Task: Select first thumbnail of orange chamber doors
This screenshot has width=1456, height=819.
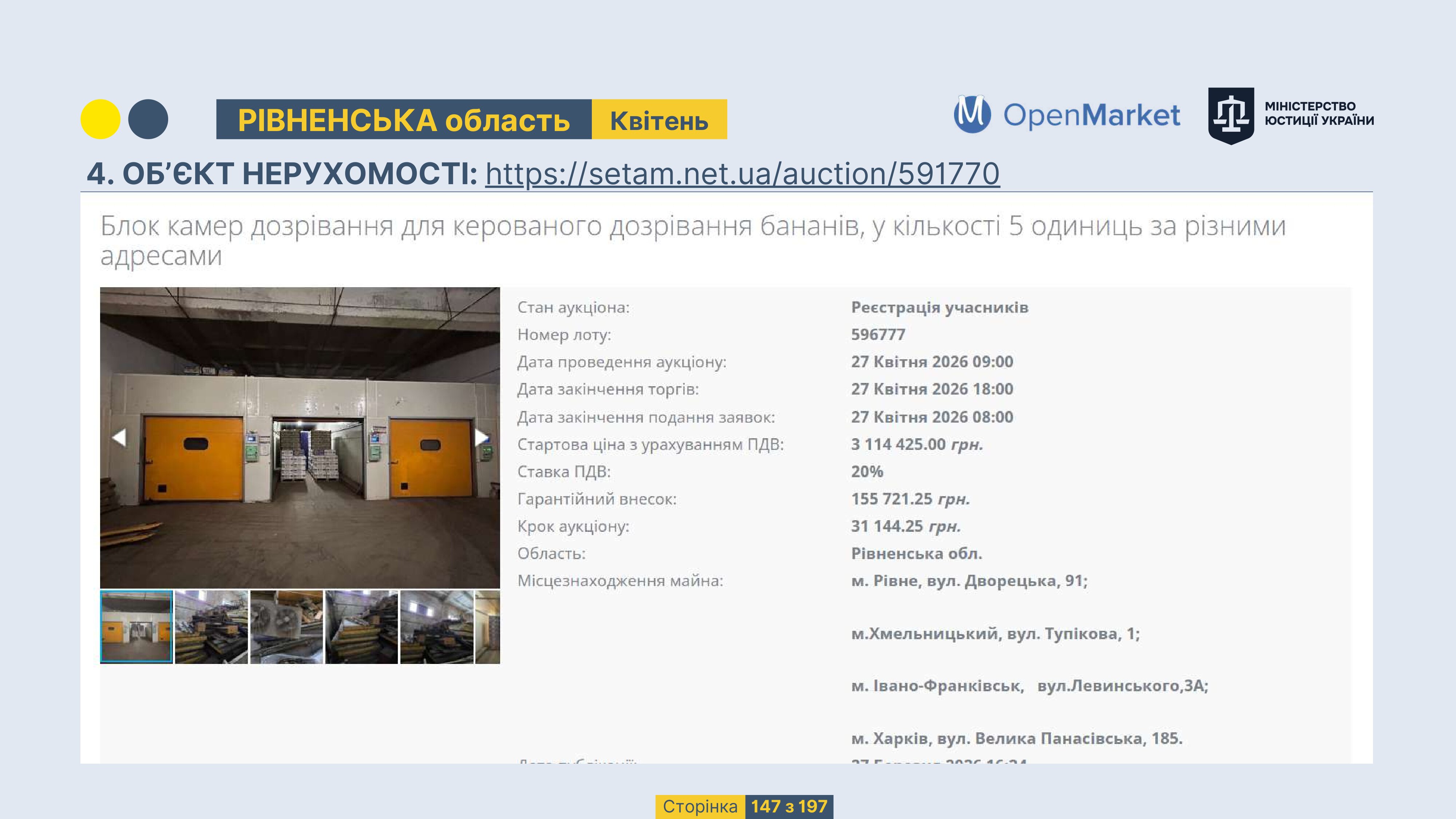Action: pyautogui.click(x=136, y=626)
